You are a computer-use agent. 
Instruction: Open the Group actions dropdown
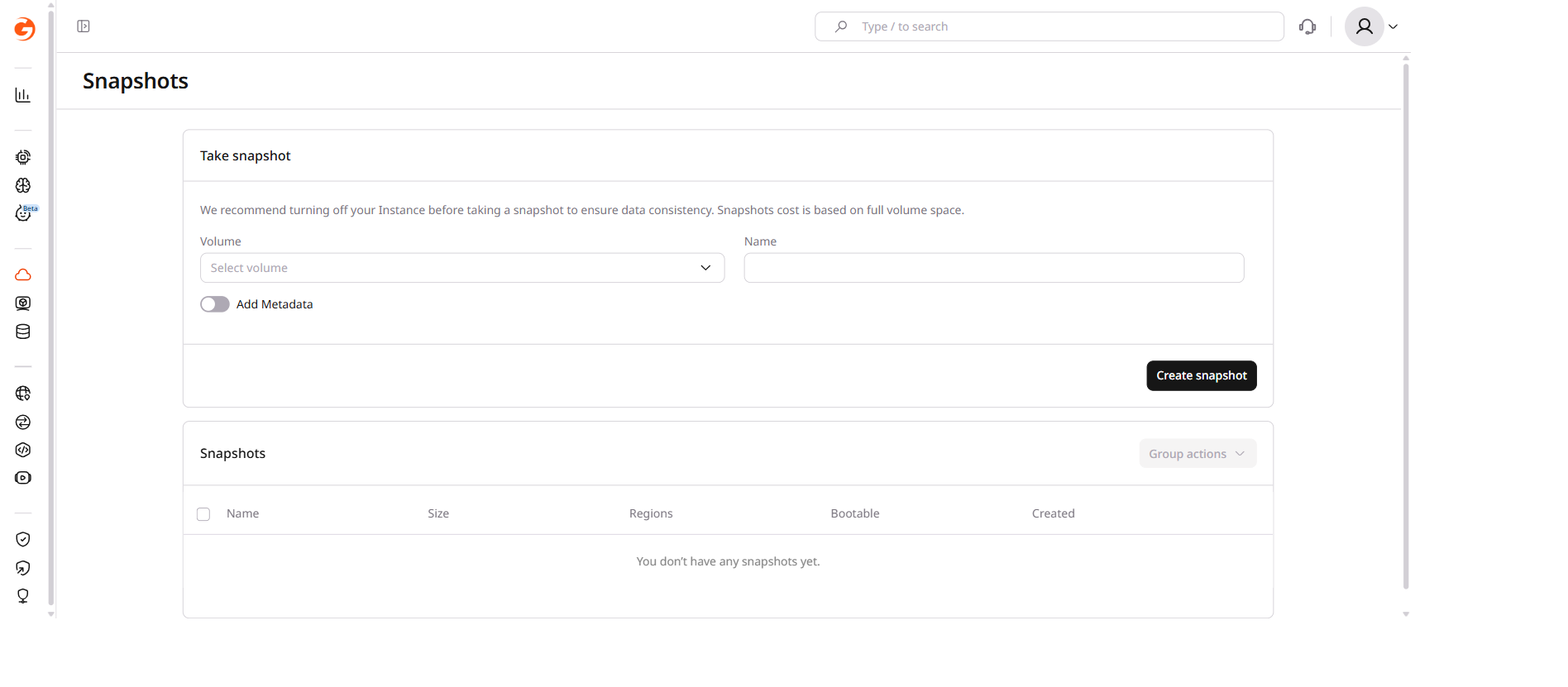[x=1198, y=454]
